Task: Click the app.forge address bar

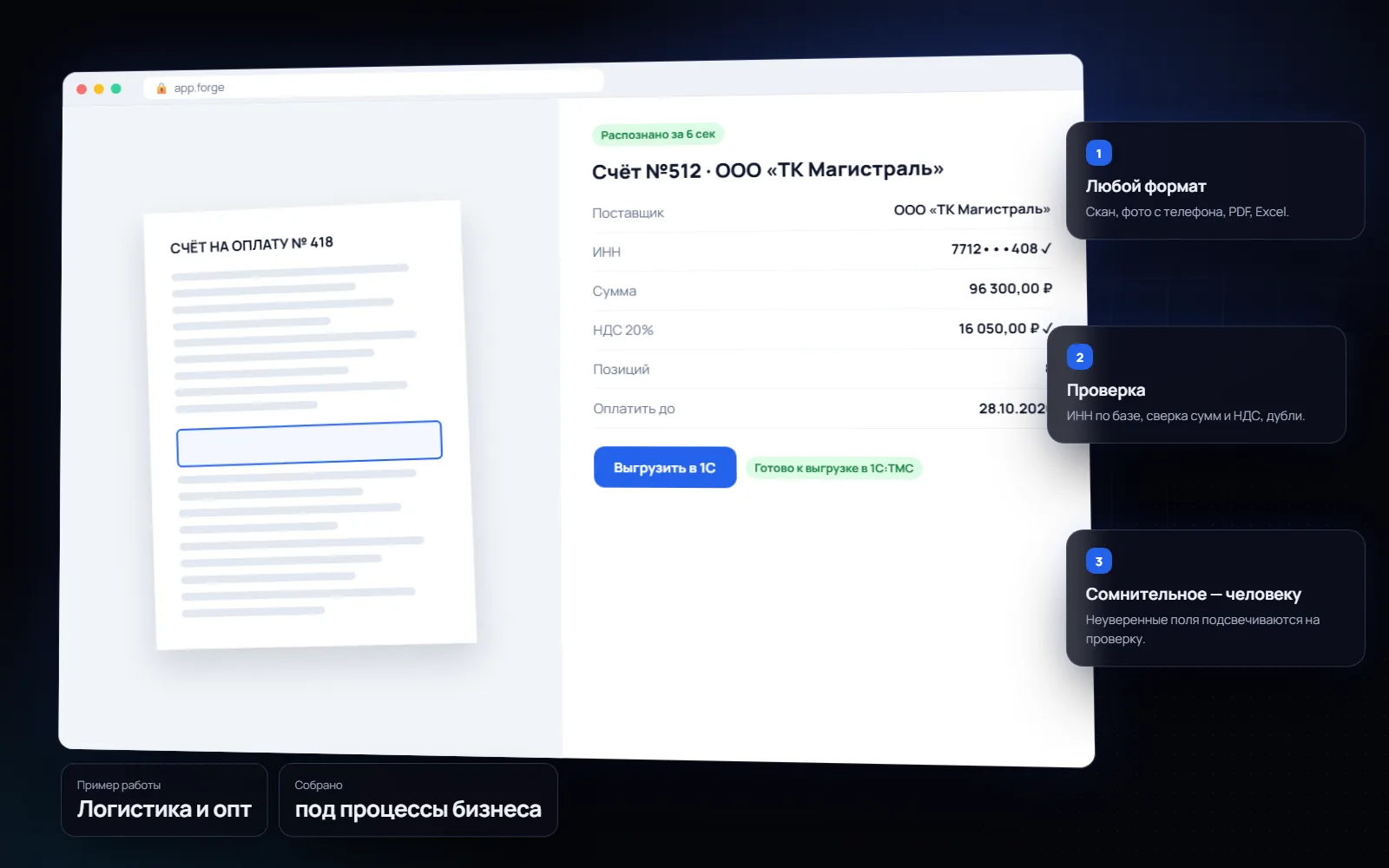Action: 373,85
